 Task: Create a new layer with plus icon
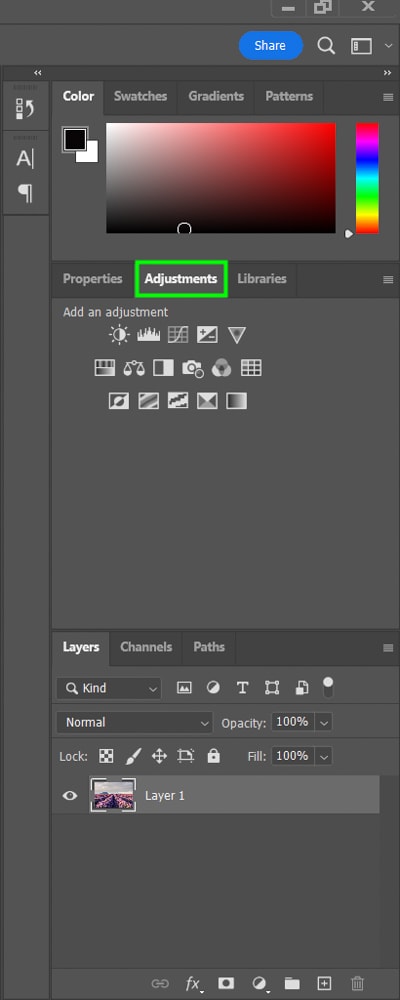(325, 983)
